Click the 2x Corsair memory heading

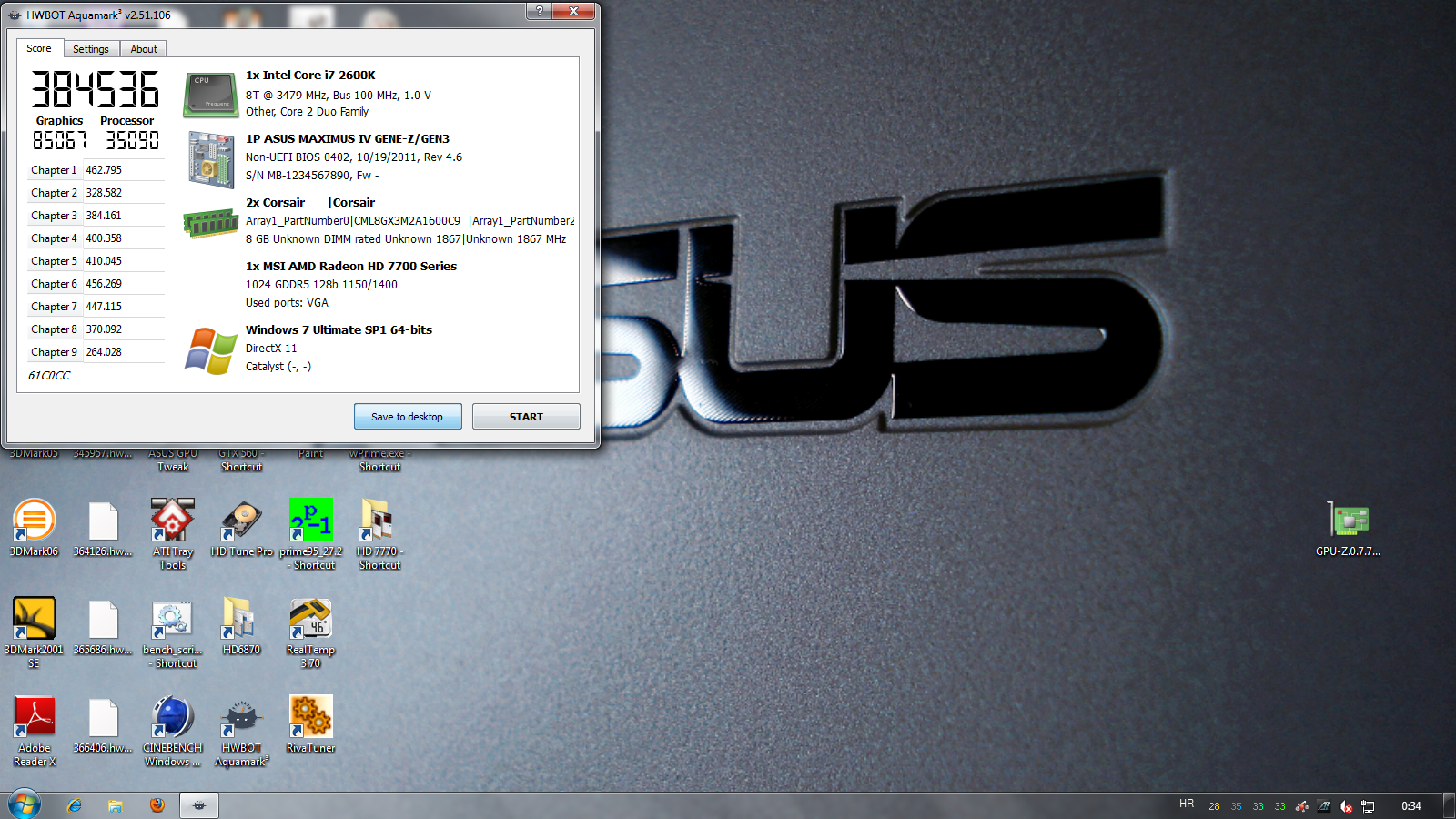[x=310, y=203]
